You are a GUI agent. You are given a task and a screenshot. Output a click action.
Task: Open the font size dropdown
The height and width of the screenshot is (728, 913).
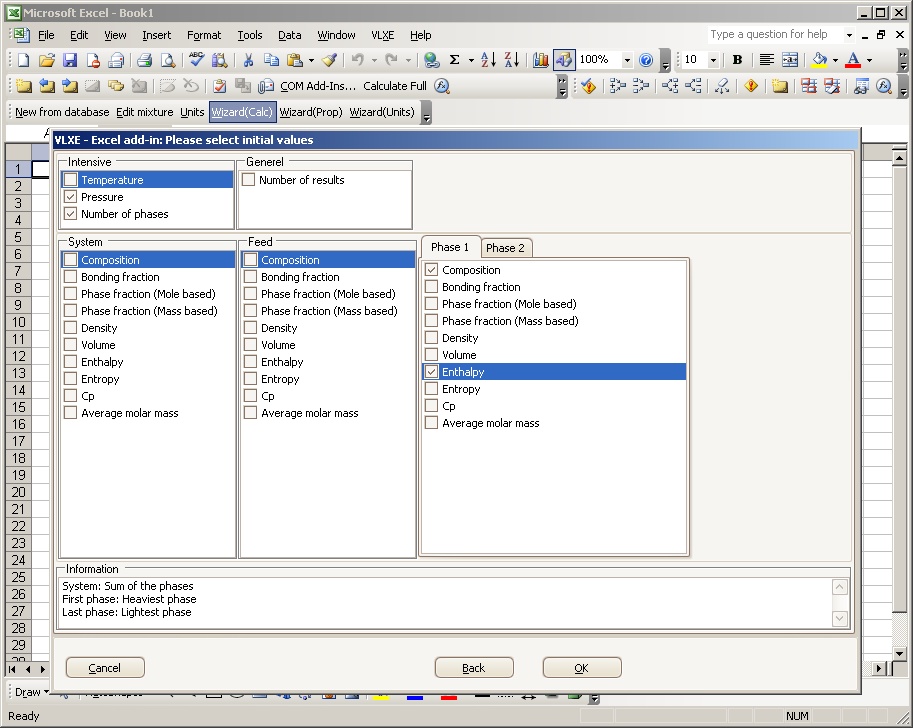point(713,60)
